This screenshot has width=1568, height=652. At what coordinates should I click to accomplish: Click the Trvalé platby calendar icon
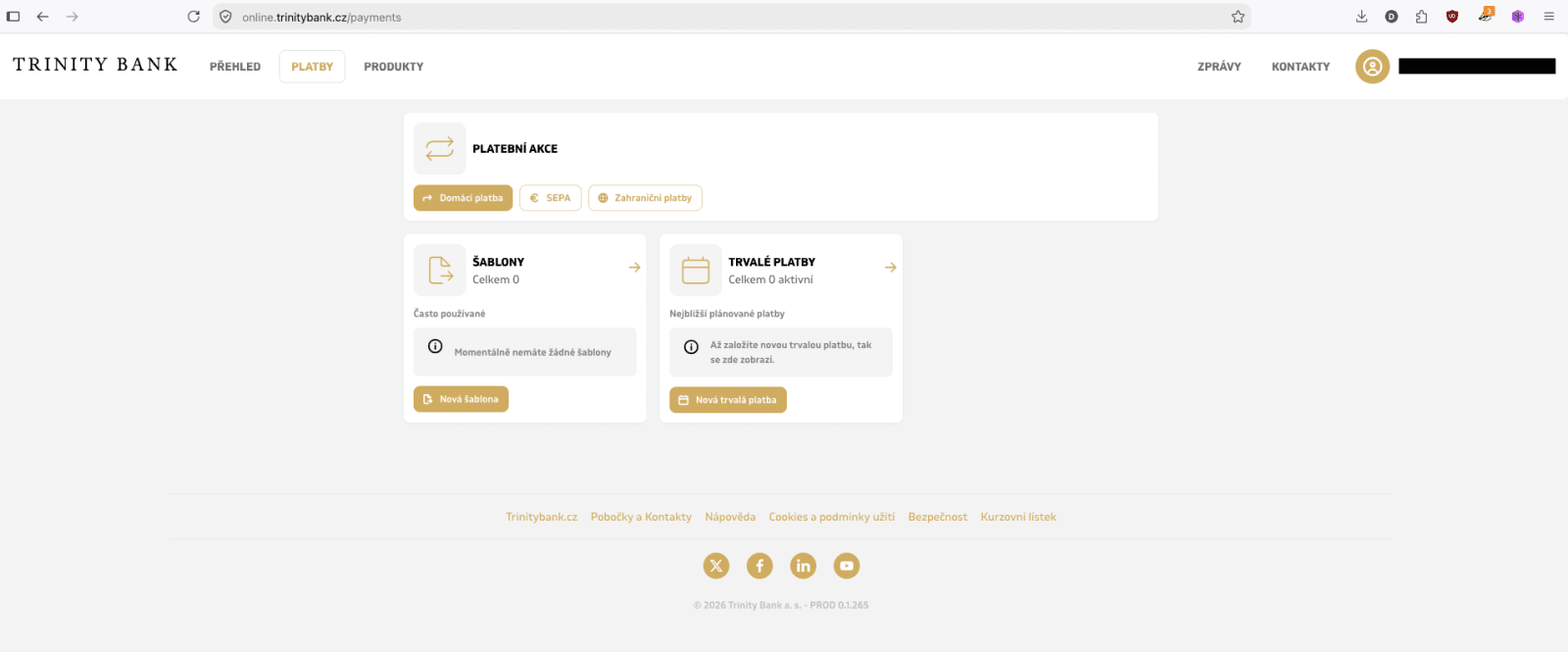(696, 270)
